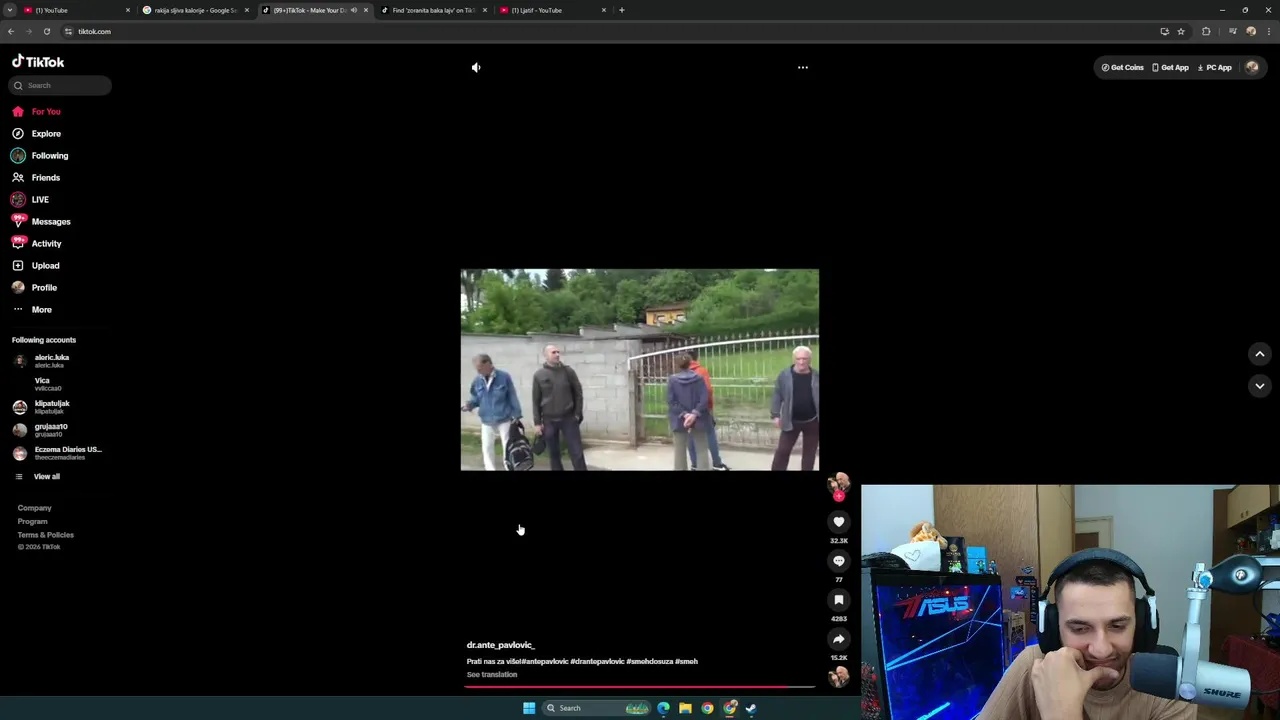Click the Get App button
Viewport: 1280px width, 720px height.
(1170, 67)
